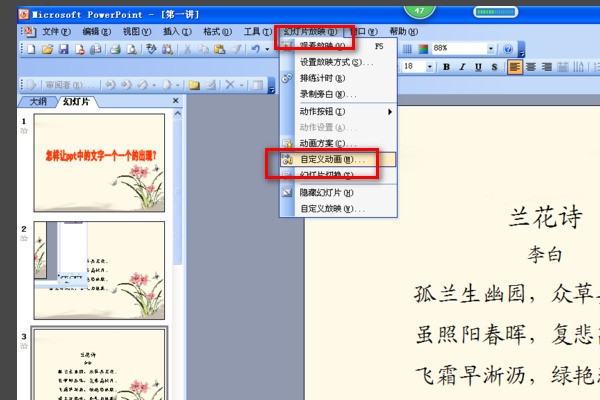This screenshot has width=600, height=400.
Task: Open the 文件 menu
Action: pos(50,32)
